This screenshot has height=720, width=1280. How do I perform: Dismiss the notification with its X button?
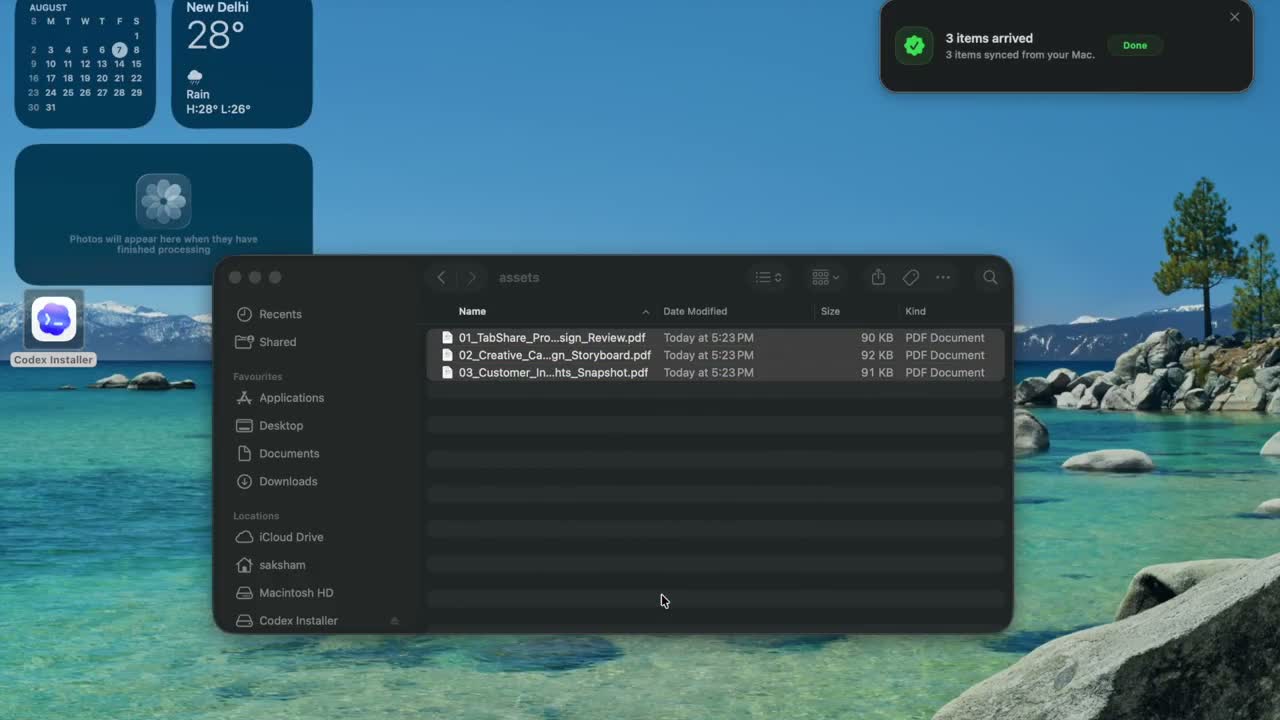(x=1234, y=17)
